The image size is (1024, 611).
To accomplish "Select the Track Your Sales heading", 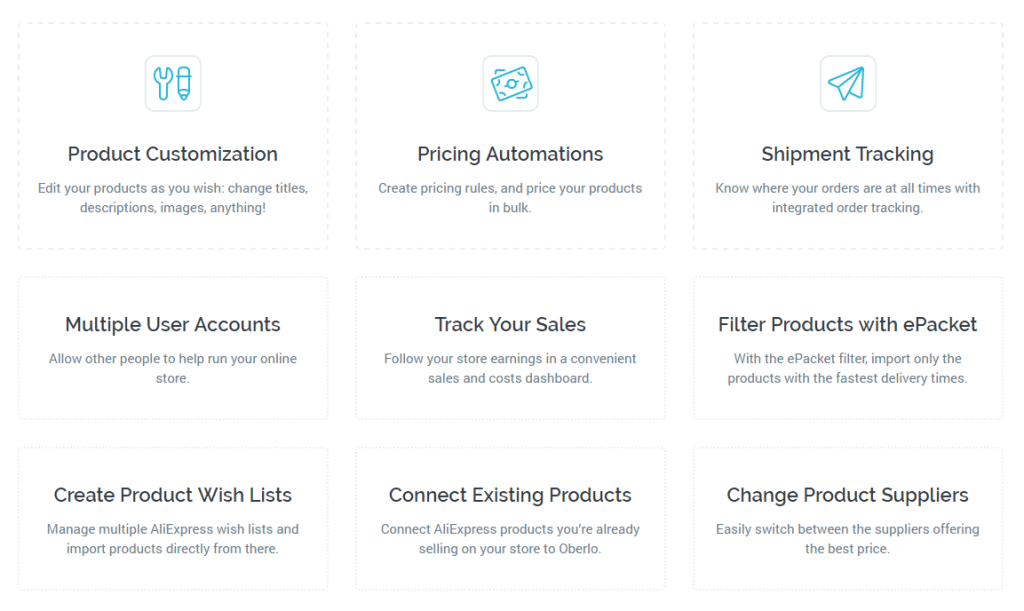I will click(x=510, y=324).
